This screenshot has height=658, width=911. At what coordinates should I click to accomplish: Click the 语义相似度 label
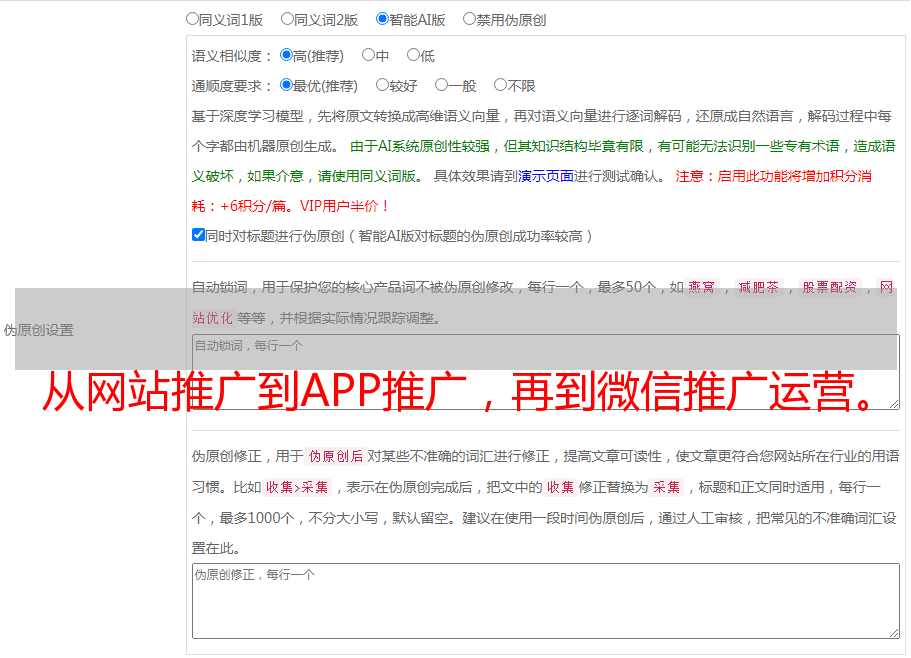pos(232,56)
